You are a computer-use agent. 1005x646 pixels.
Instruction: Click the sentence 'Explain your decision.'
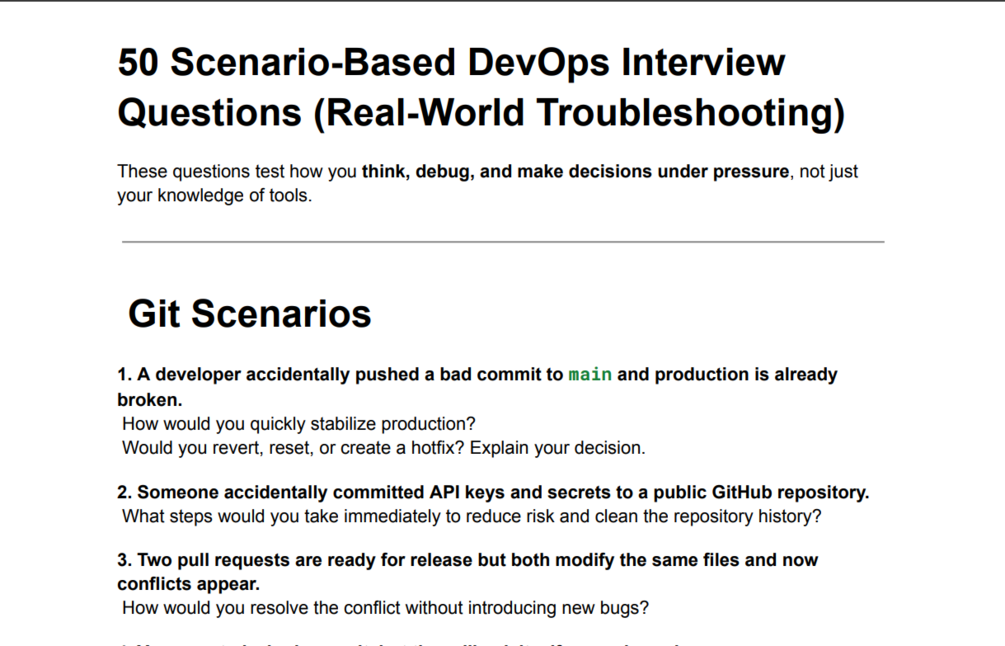558,448
